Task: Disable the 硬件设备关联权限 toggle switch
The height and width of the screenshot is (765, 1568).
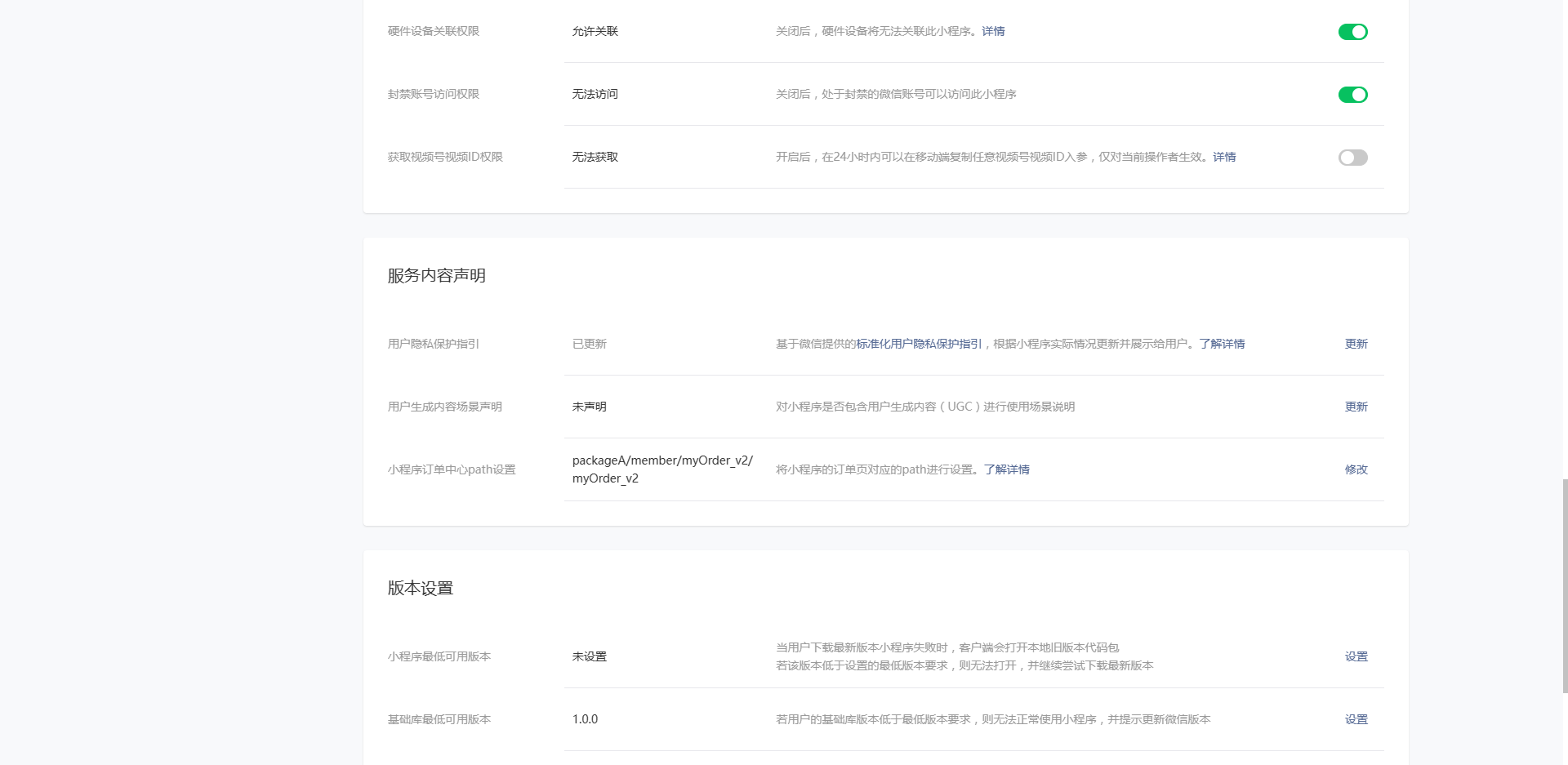Action: coord(1352,32)
